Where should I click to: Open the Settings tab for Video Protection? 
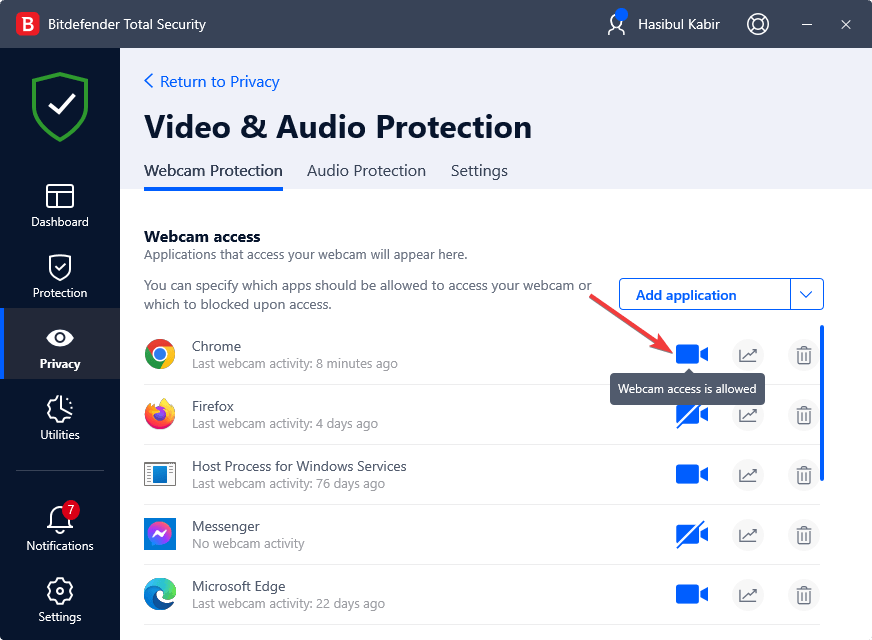pos(479,171)
